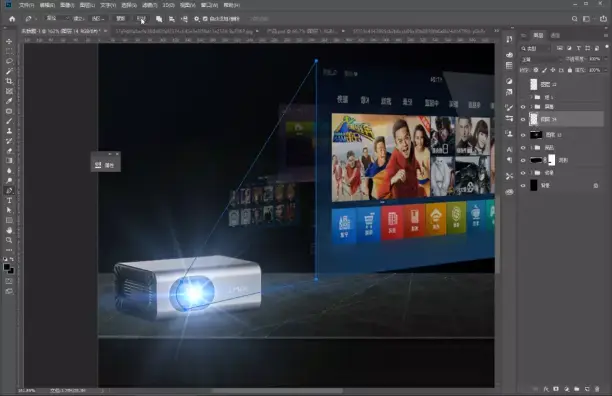Select the Hand tool
Viewport: 612px width, 396px height.
pyautogui.click(x=9, y=230)
